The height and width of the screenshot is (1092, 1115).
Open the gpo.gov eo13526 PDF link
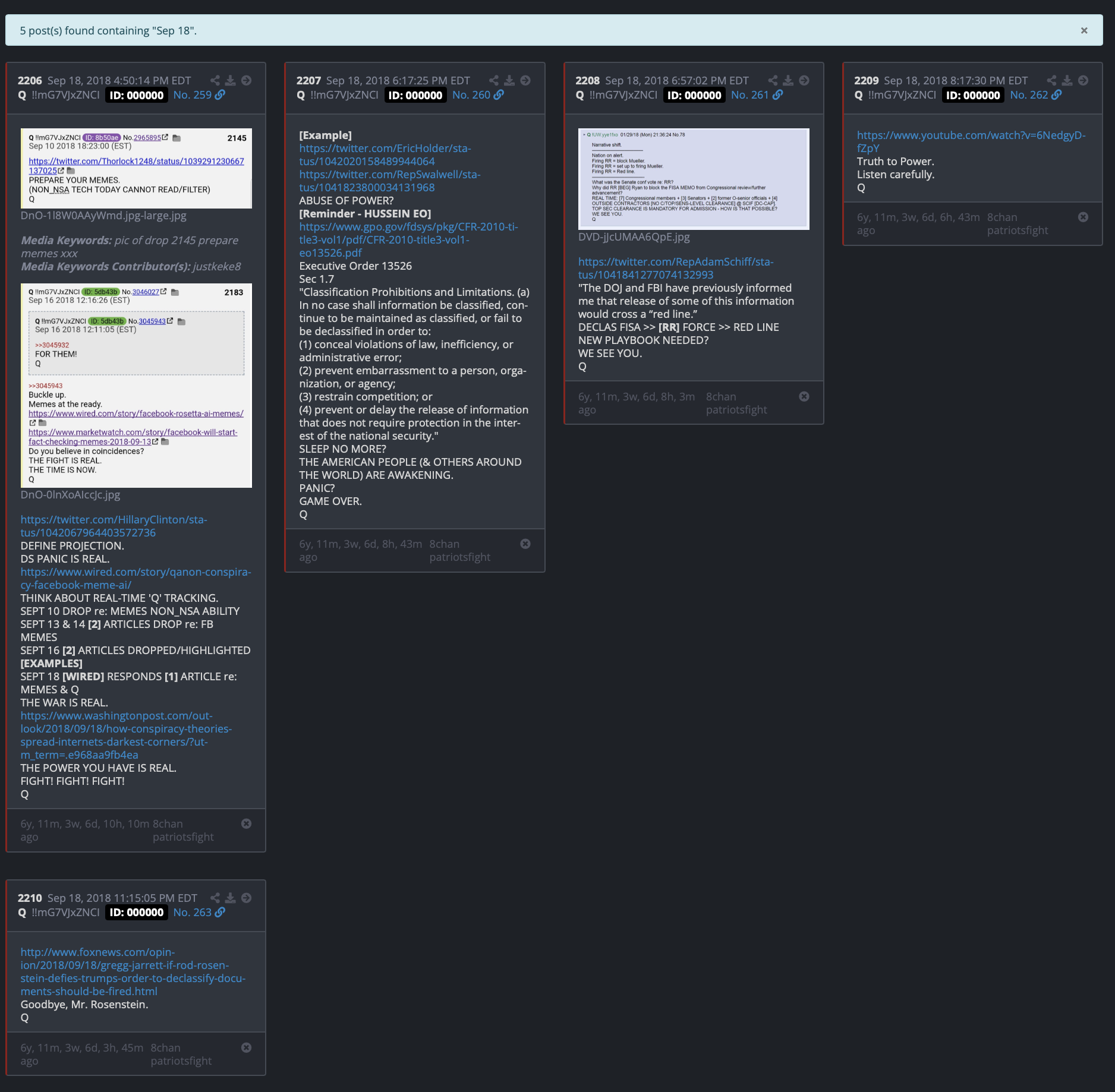pos(408,239)
